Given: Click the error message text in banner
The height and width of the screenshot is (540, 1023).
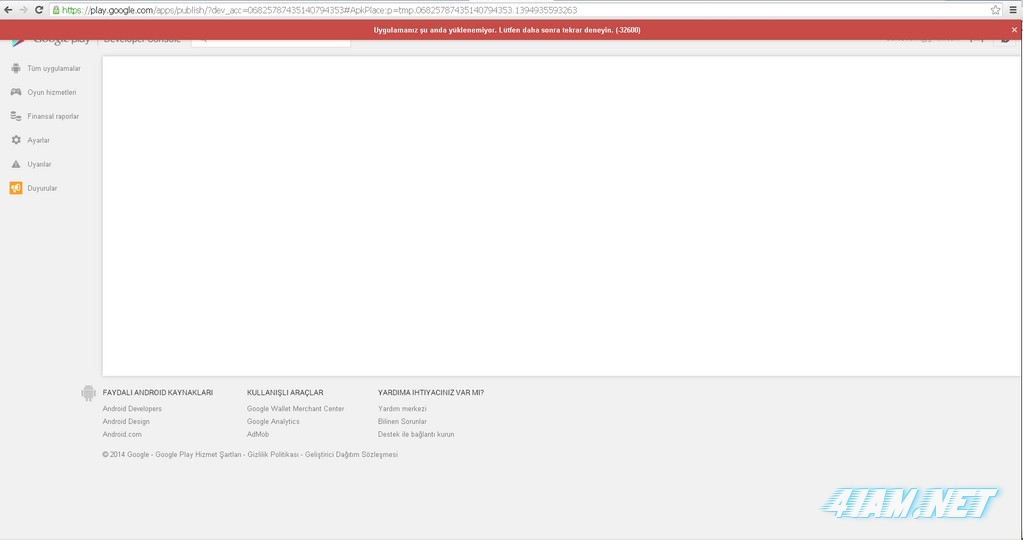Looking at the screenshot, I should click(507, 30).
